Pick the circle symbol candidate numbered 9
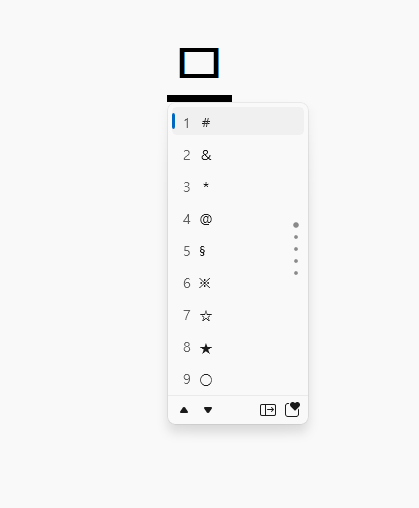Screen dimensions: 419x508 coord(238,379)
